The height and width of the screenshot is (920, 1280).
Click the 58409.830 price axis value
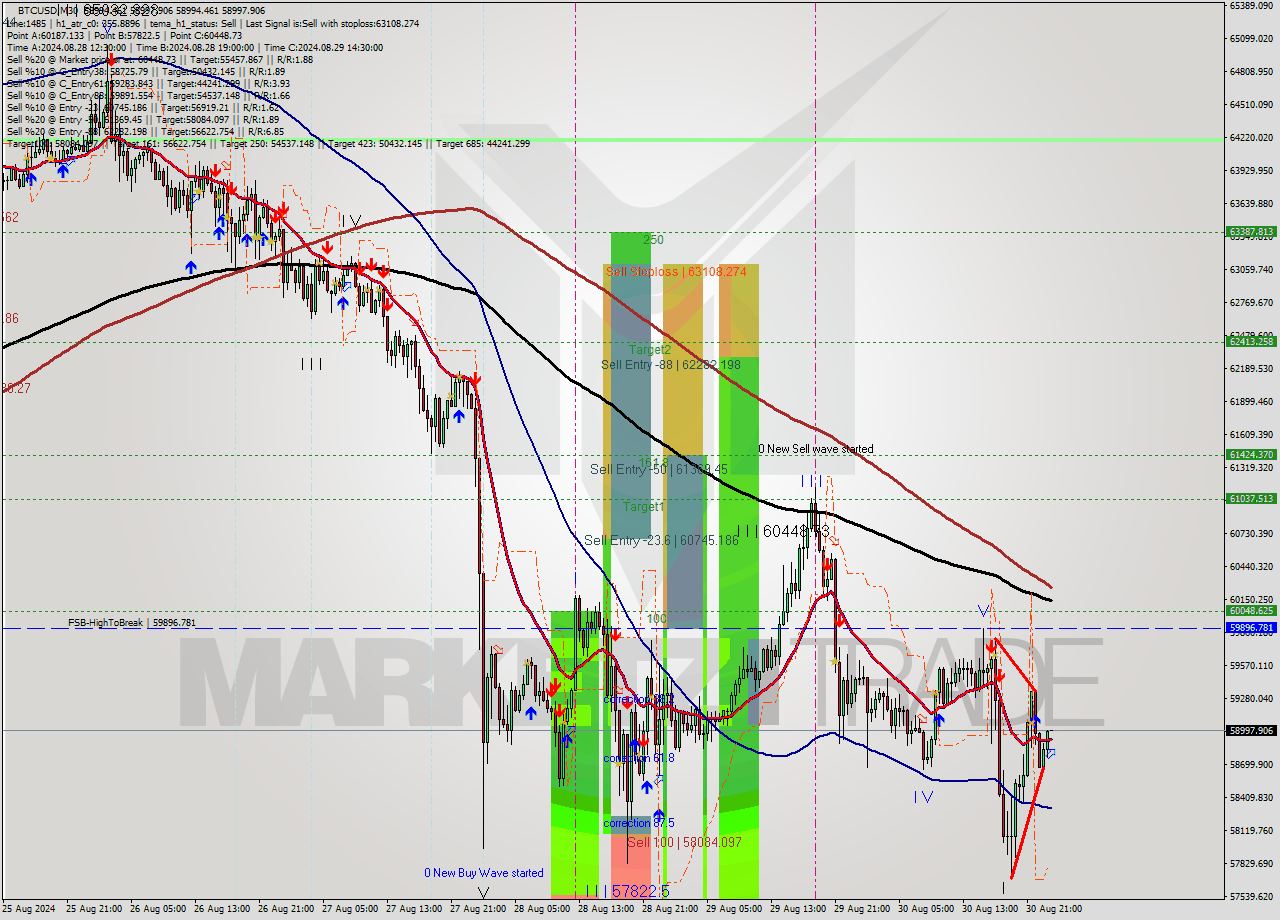tap(1251, 797)
